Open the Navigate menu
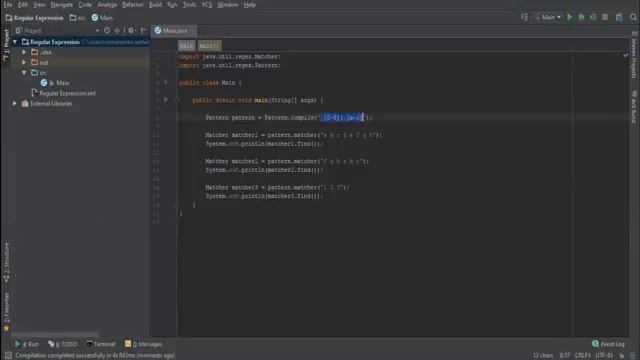The height and width of the screenshot is (360, 640). [62, 5]
